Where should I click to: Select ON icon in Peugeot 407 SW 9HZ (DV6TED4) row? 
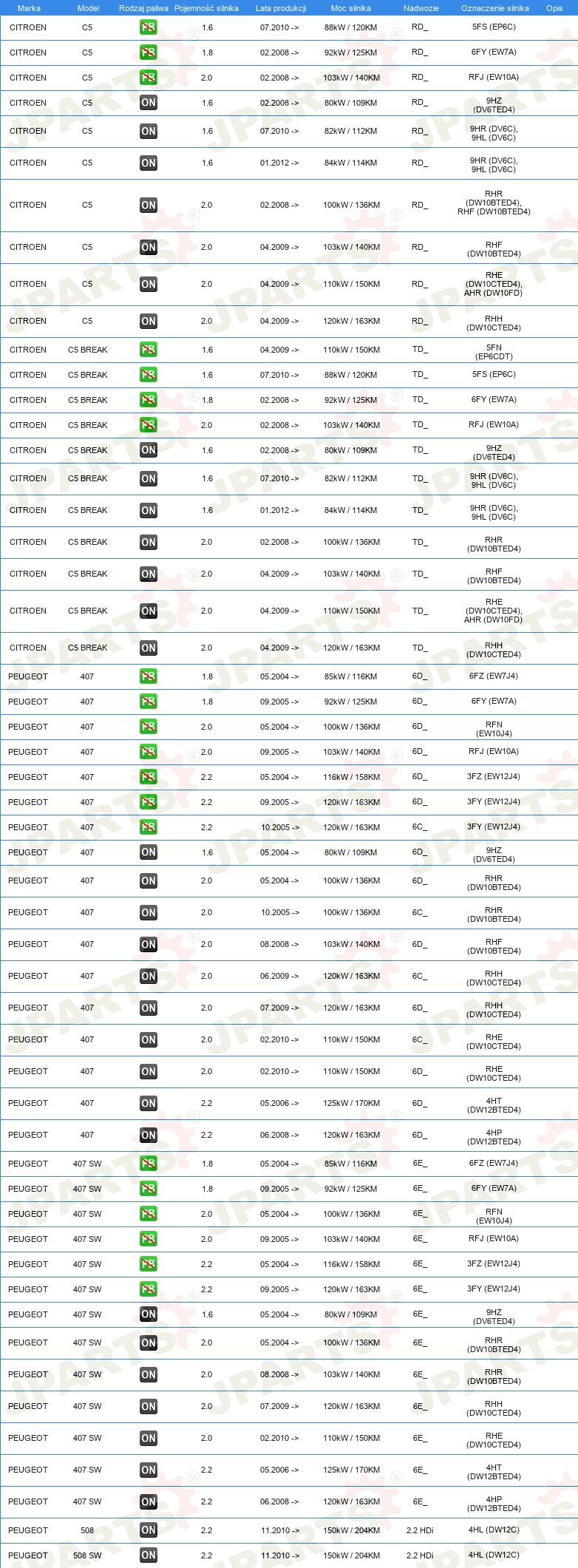(x=148, y=1314)
